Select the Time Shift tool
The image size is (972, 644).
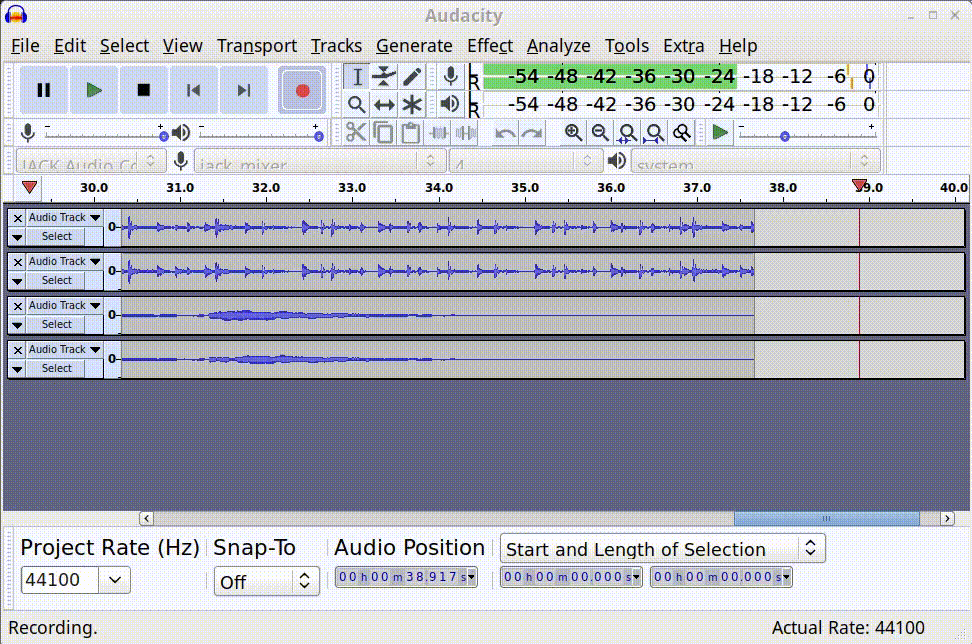point(384,104)
